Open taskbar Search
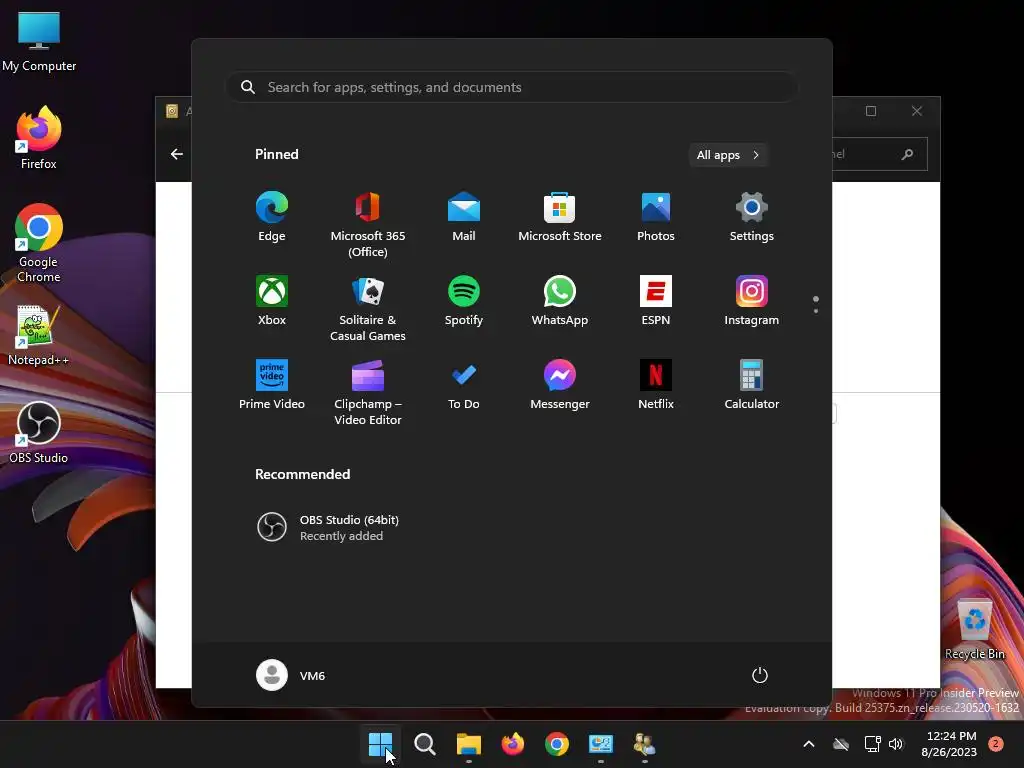The width and height of the screenshot is (1024, 768). pos(424,744)
